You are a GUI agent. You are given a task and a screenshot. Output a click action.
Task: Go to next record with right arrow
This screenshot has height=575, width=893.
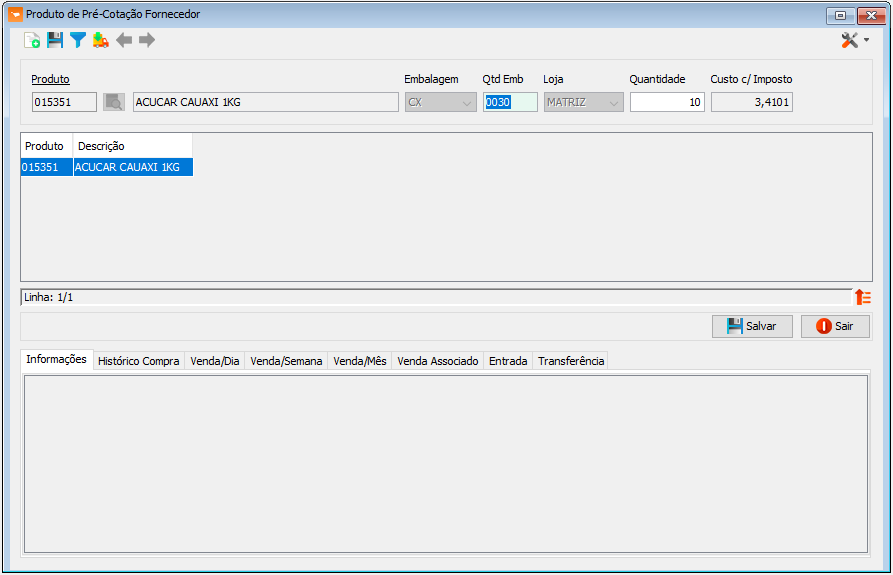point(147,40)
